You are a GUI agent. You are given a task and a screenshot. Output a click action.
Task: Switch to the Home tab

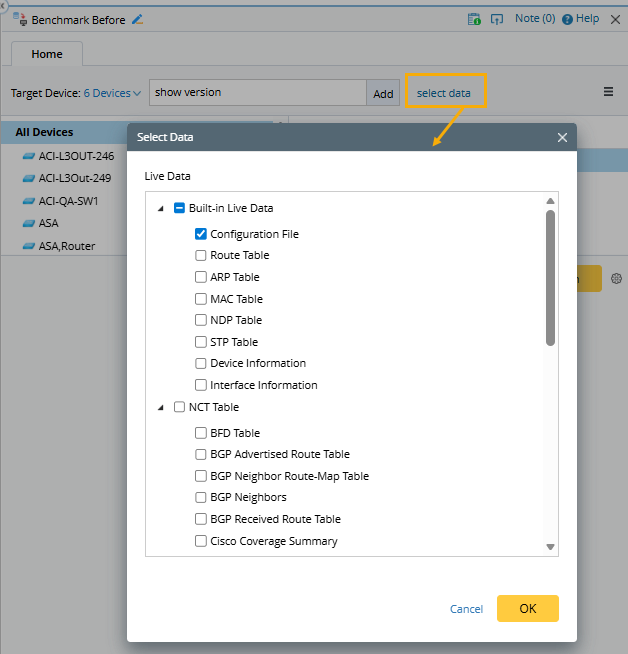(47, 54)
